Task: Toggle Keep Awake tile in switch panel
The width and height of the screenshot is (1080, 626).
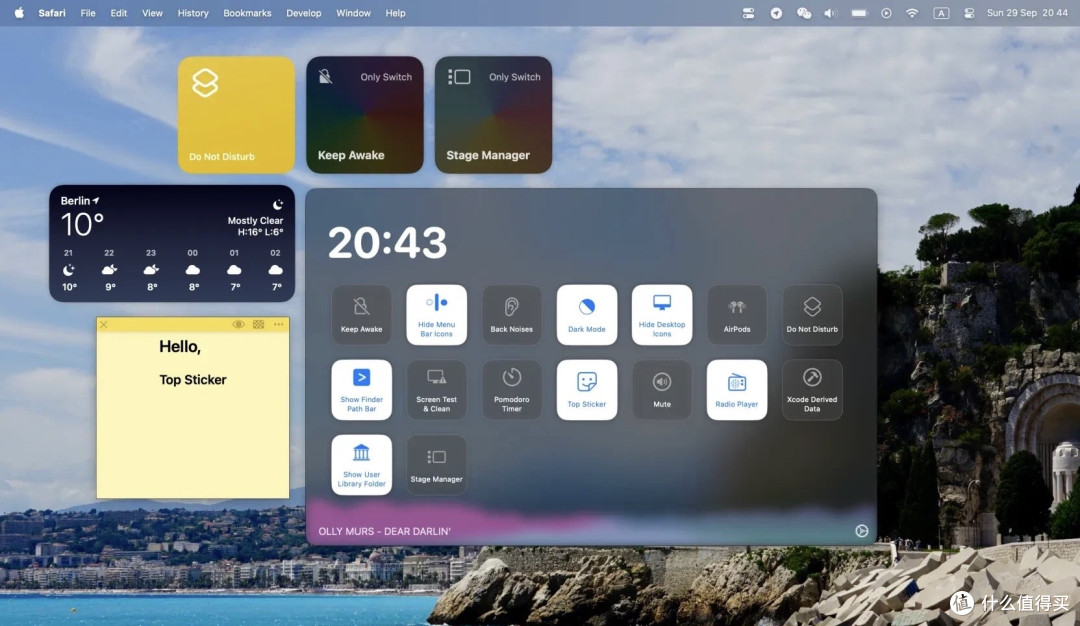Action: coord(361,315)
